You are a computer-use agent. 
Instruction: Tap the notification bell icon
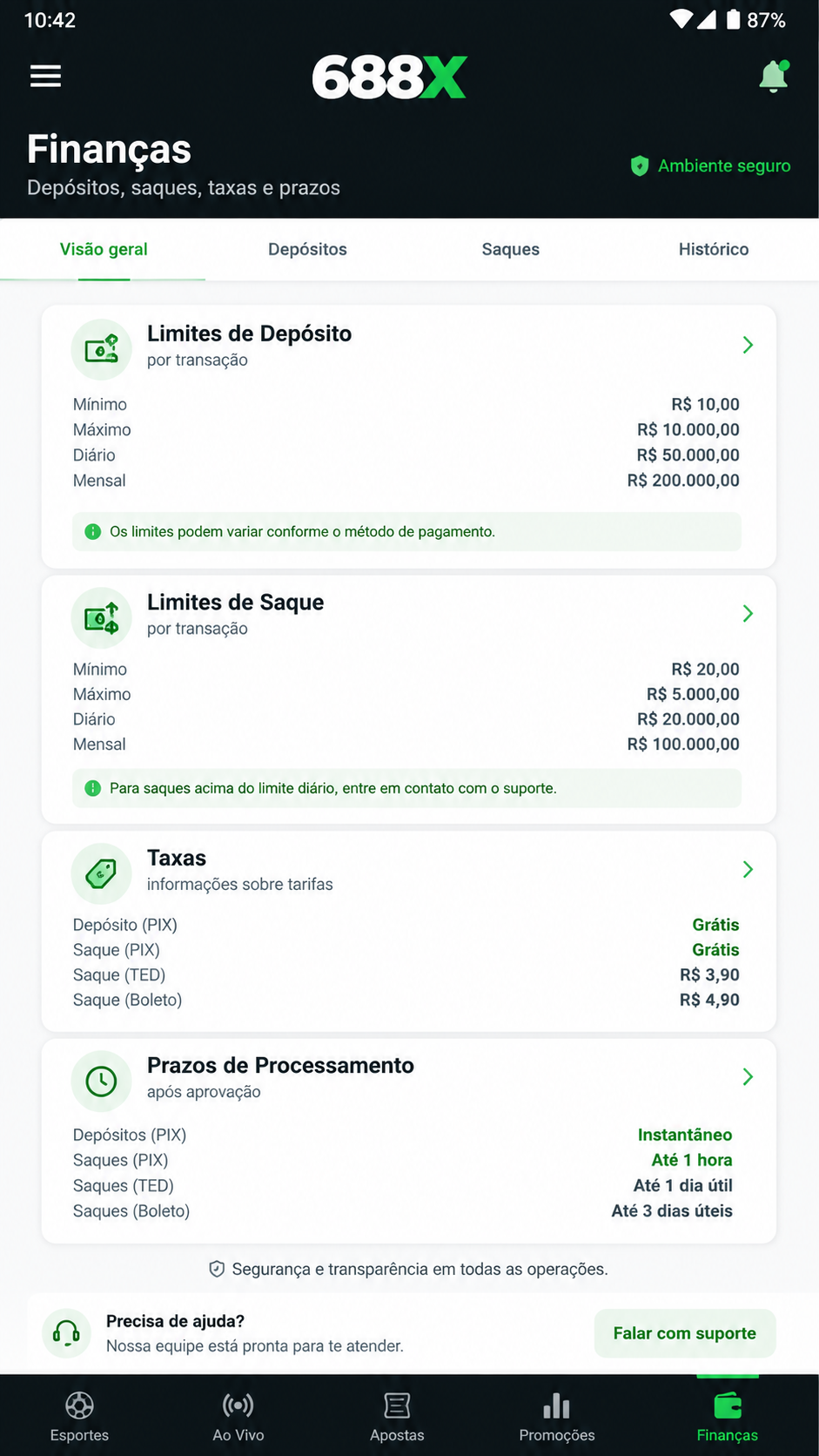tap(774, 77)
